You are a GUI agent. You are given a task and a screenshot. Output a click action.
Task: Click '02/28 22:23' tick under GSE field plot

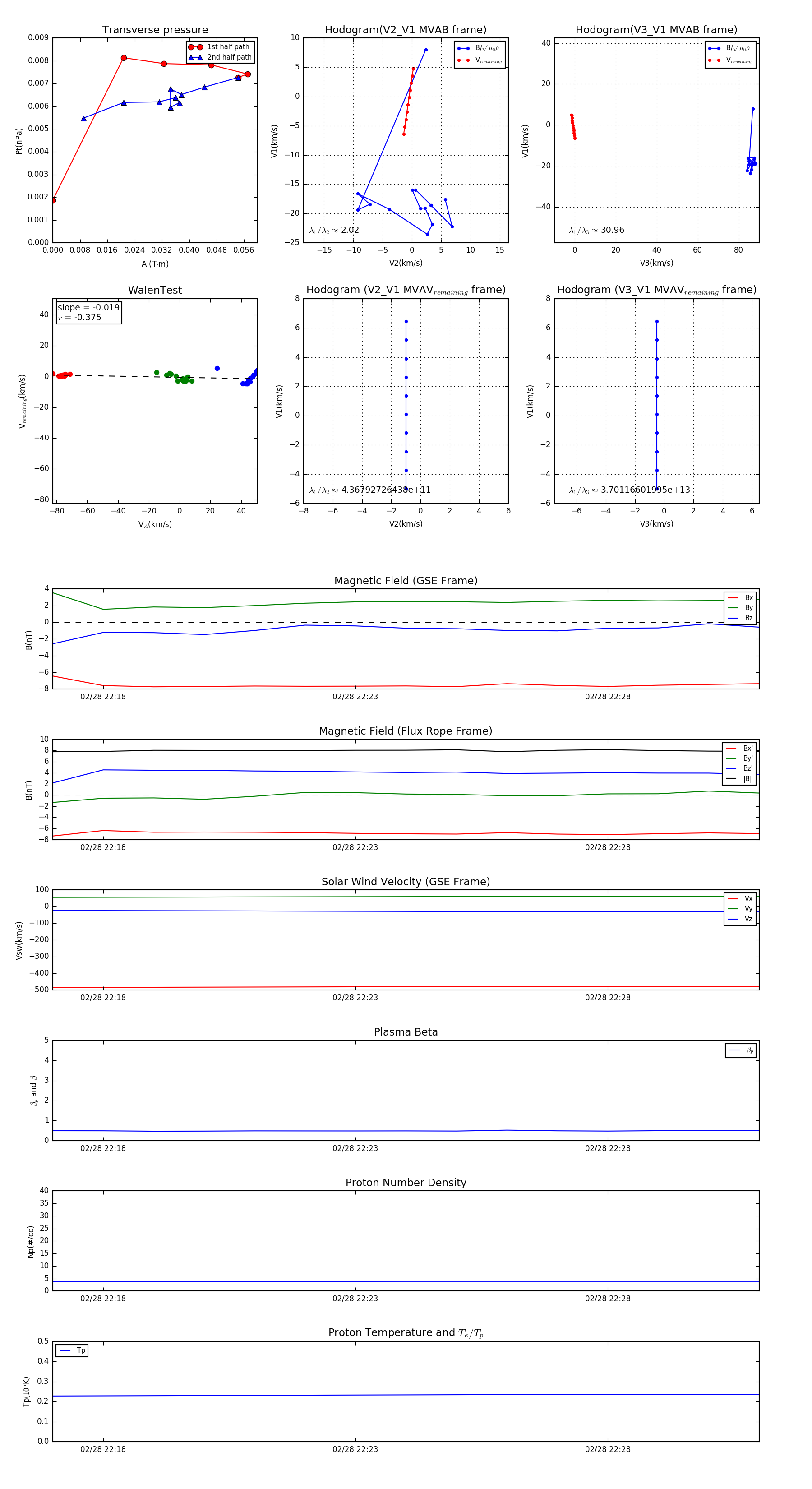pos(355,697)
